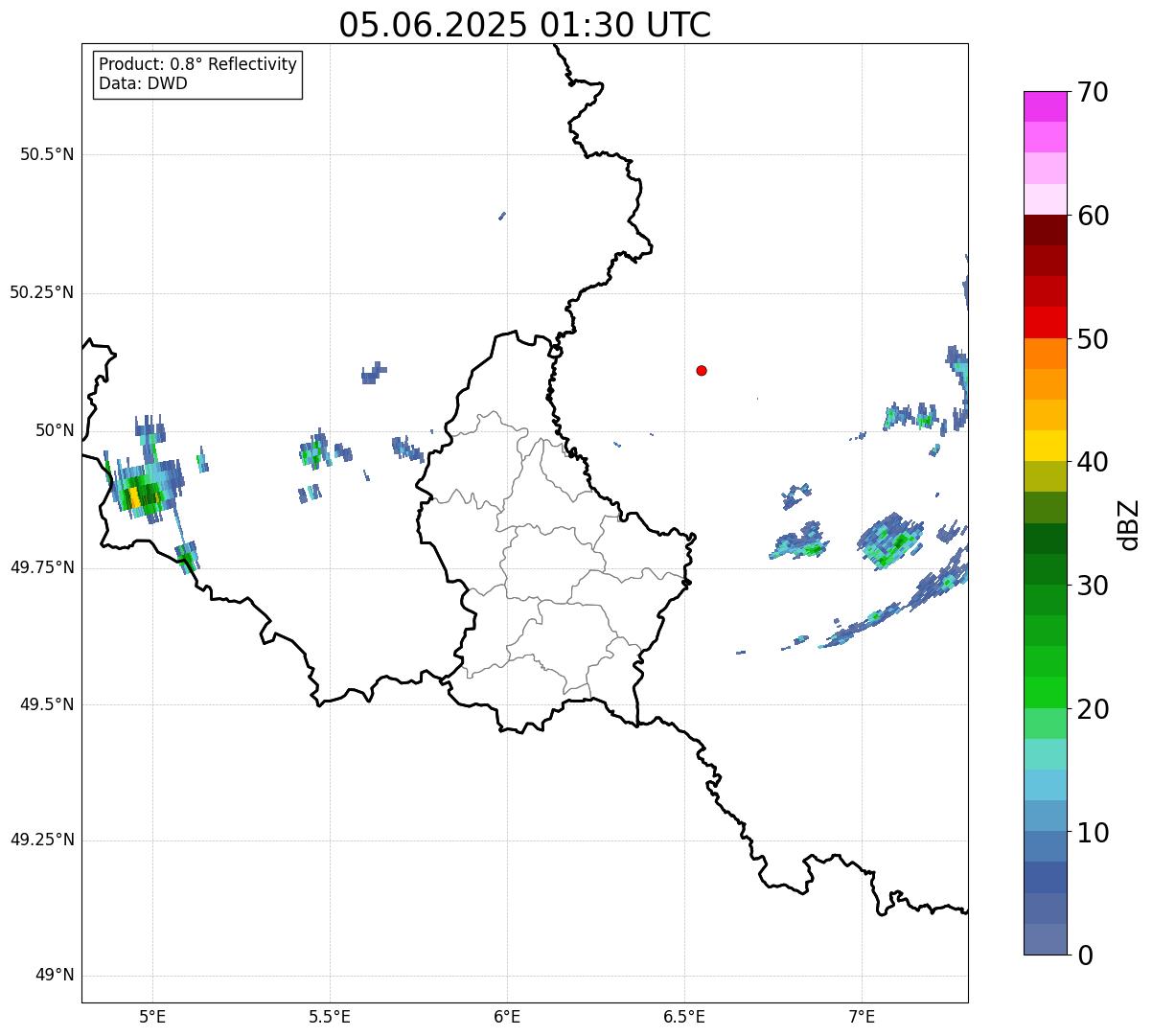Viewport: 1152px width, 1036px height.
Task: Click the olive colorbar swatch just below 40
Action: [x=1046, y=476]
